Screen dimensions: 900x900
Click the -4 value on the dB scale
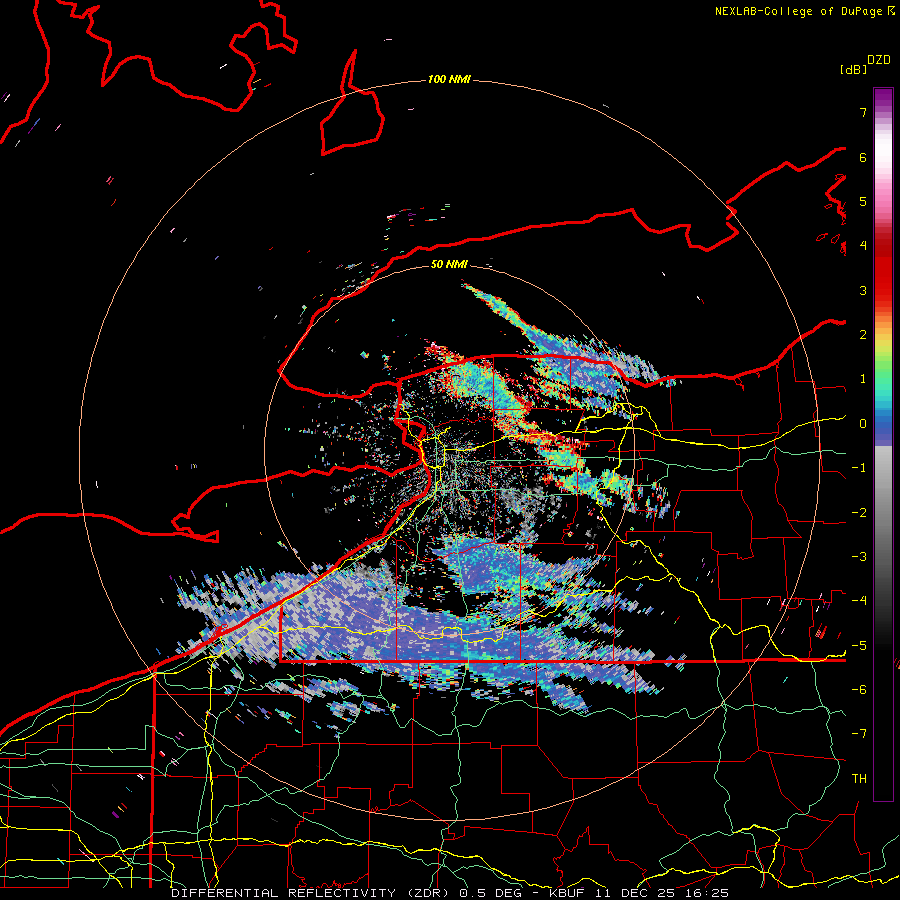[x=859, y=601]
